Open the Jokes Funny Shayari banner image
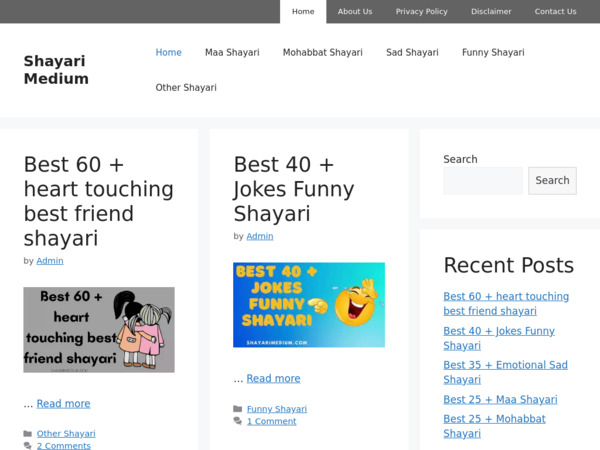600x450 pixels. click(309, 305)
